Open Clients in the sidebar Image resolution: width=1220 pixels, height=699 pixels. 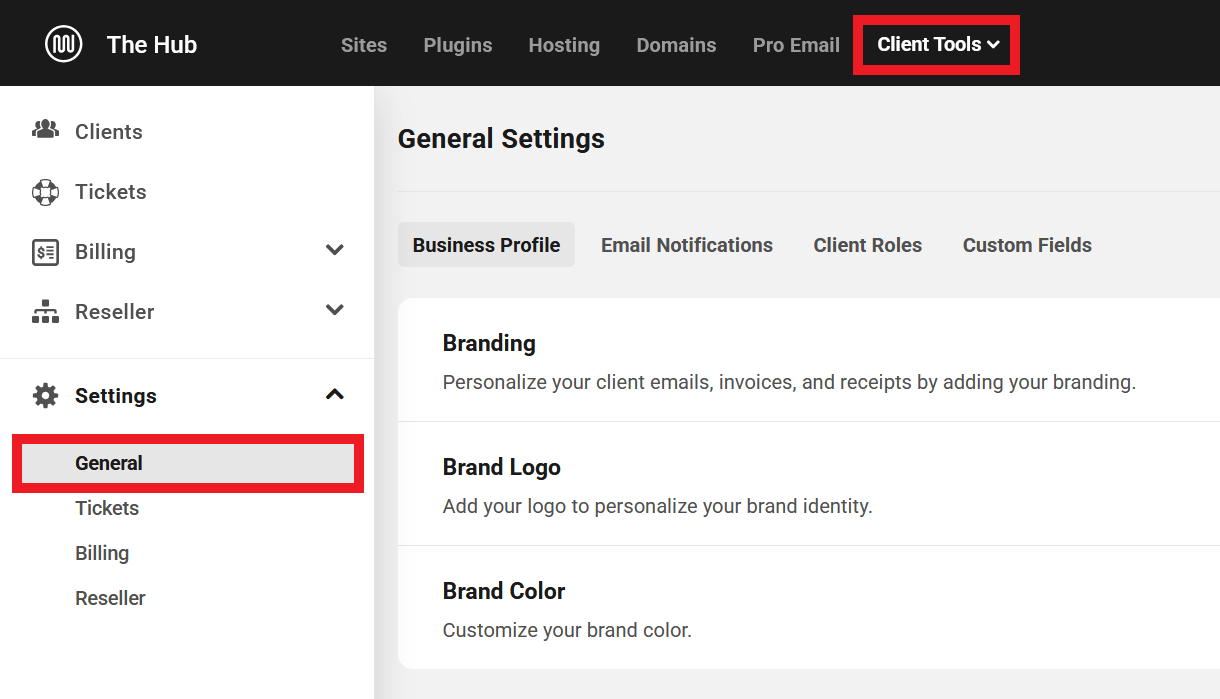tap(108, 131)
